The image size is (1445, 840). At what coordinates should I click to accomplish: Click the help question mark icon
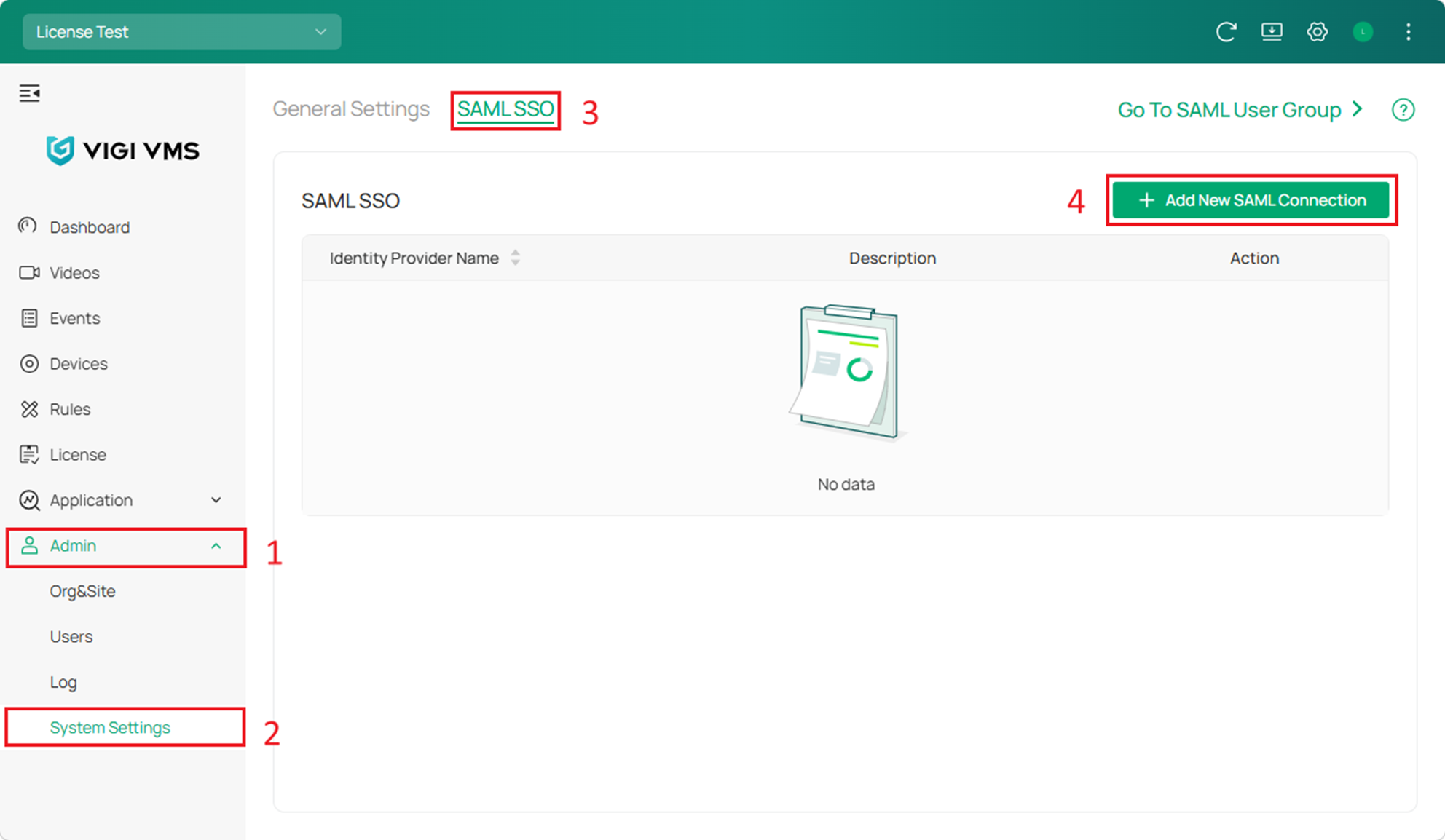tap(1403, 110)
